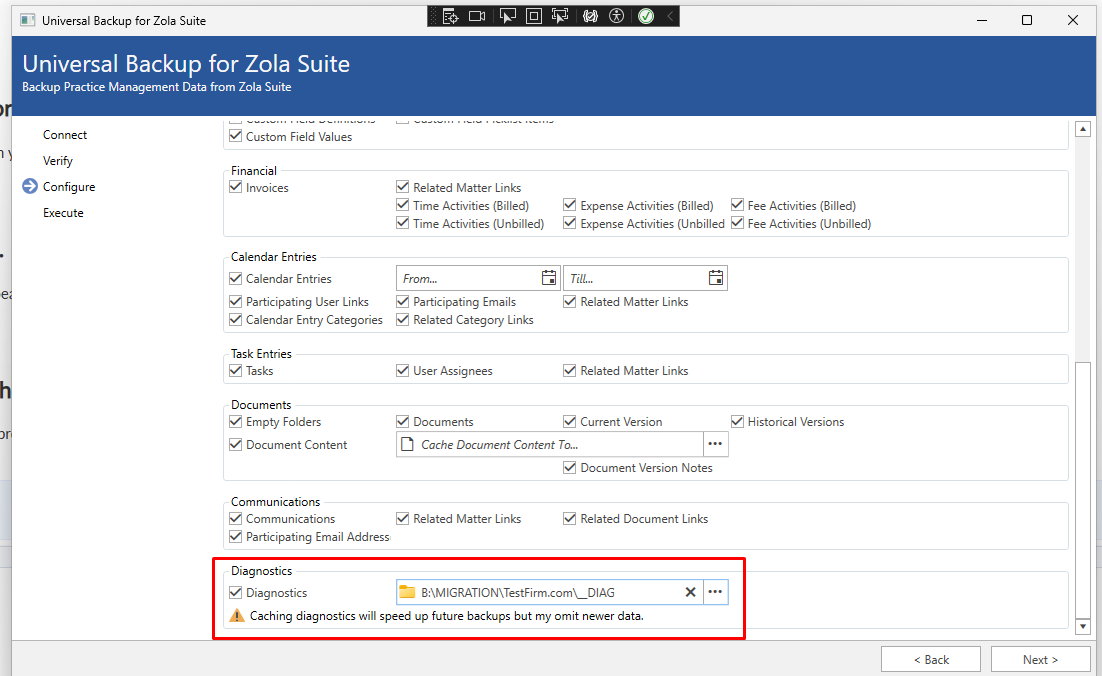Image resolution: width=1102 pixels, height=676 pixels.
Task: Toggle Time Activities (Unbilled) checkbox
Action: (403, 223)
